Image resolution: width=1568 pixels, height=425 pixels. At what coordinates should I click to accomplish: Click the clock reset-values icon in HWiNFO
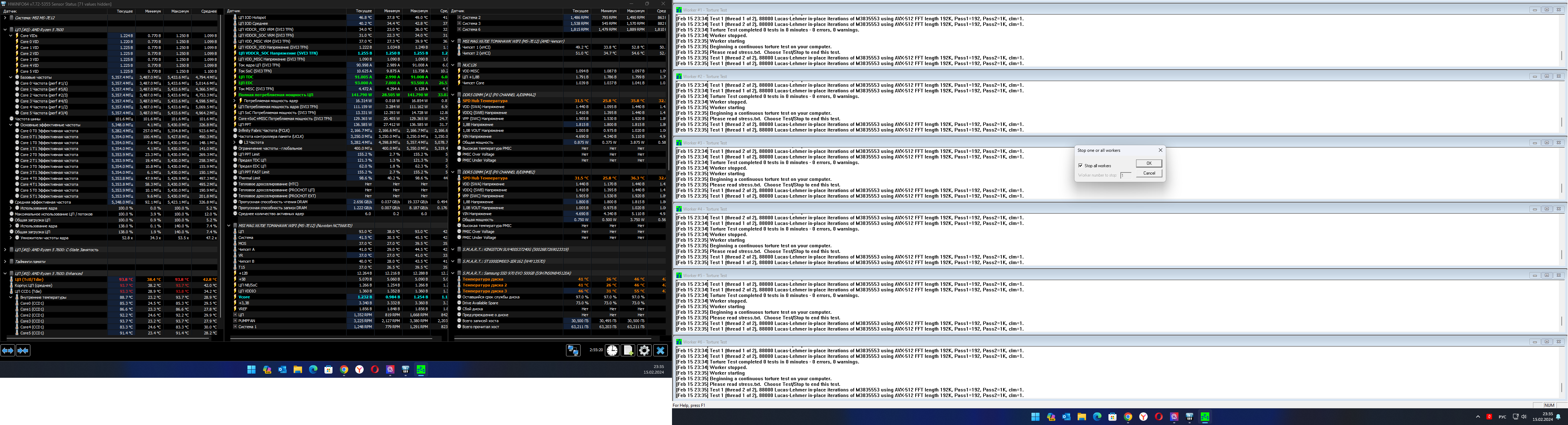(x=612, y=350)
